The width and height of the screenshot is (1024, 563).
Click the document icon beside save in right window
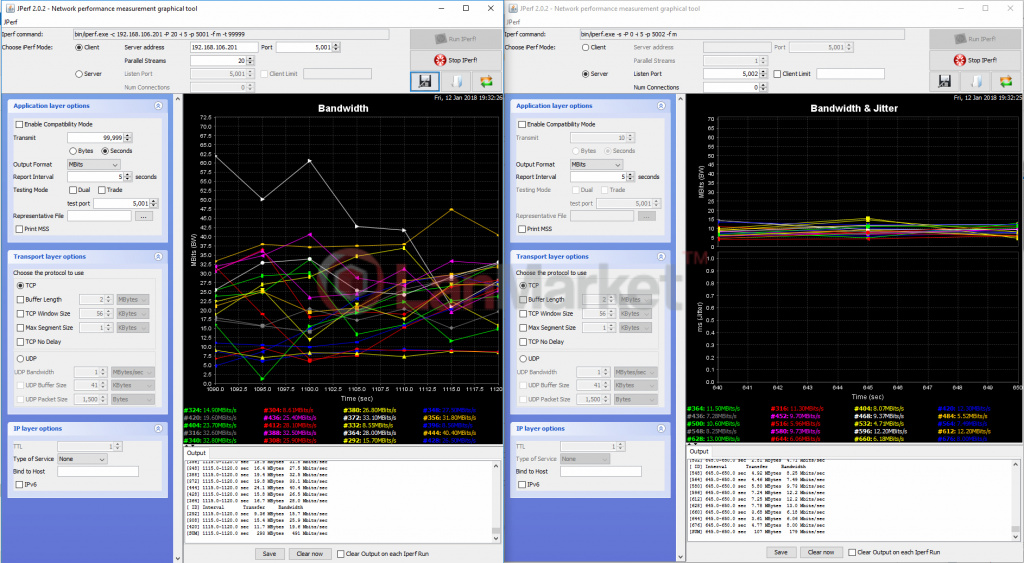point(975,82)
